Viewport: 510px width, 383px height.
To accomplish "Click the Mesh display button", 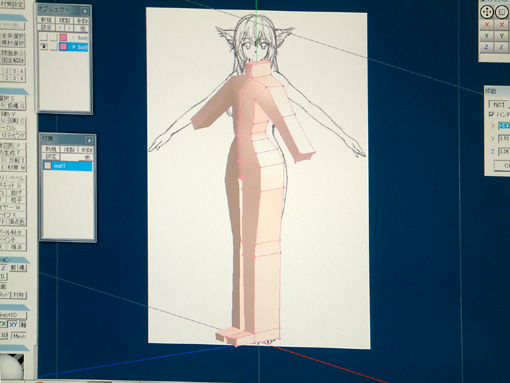I will click(x=19, y=336).
